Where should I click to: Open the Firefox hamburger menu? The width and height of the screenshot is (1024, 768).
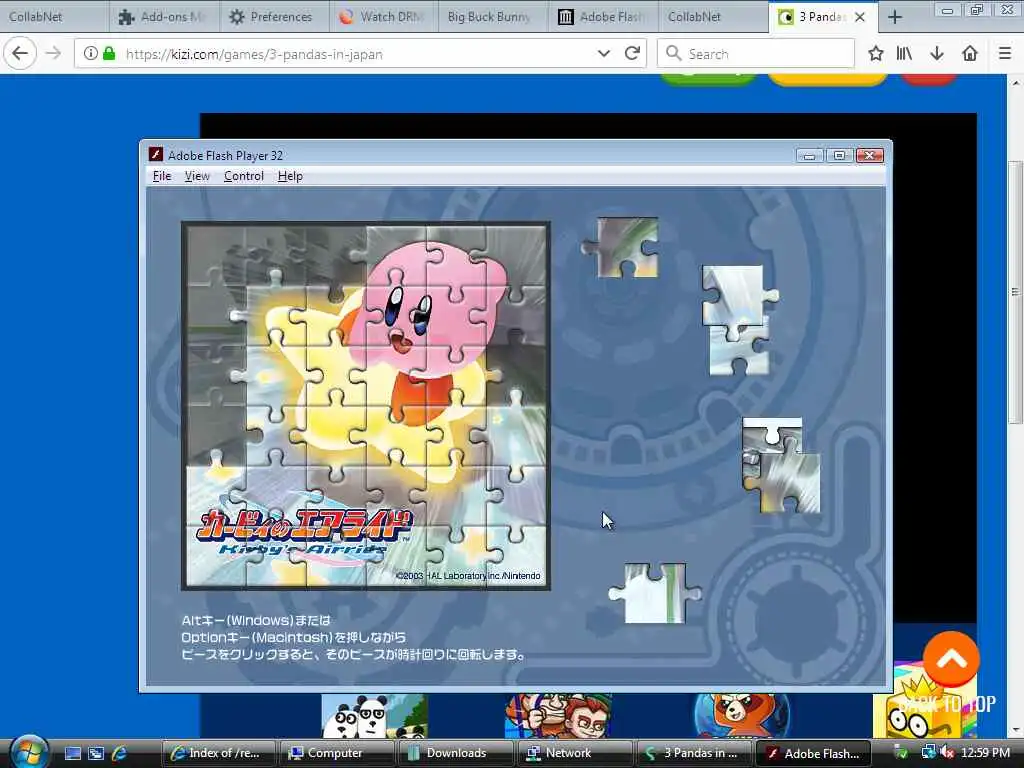pyautogui.click(x=1005, y=54)
